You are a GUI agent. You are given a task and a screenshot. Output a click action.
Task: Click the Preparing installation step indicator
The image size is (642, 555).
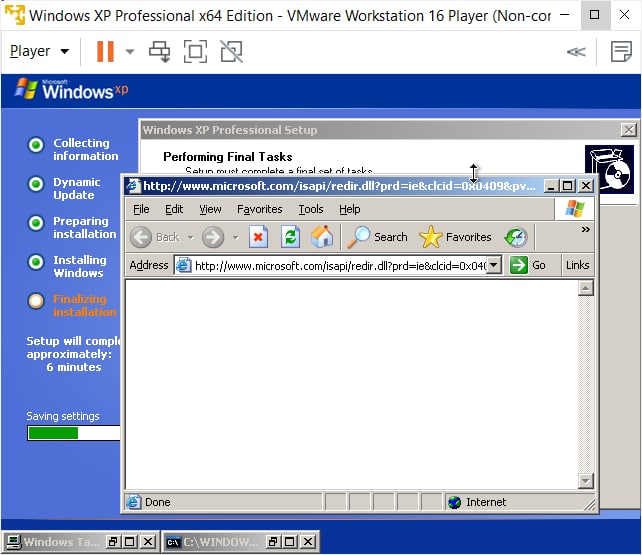coord(36,223)
